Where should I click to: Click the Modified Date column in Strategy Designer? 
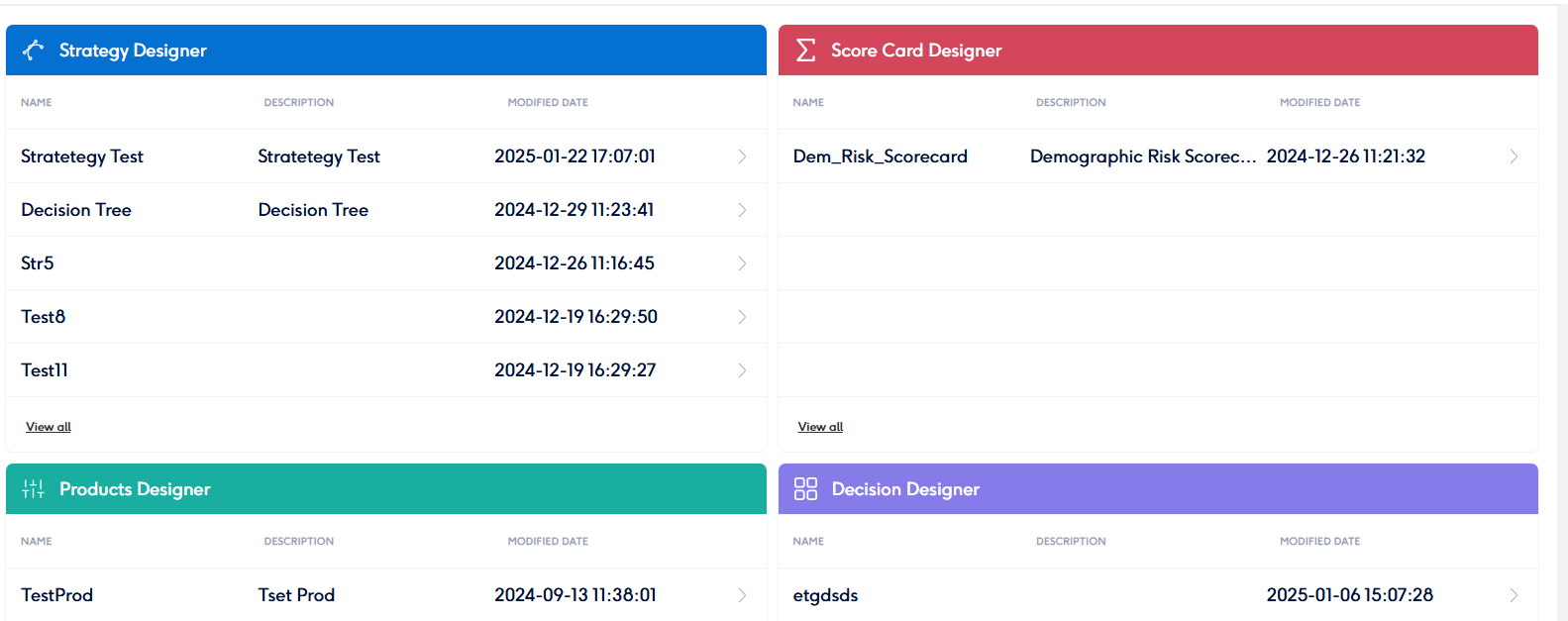pyautogui.click(x=548, y=103)
